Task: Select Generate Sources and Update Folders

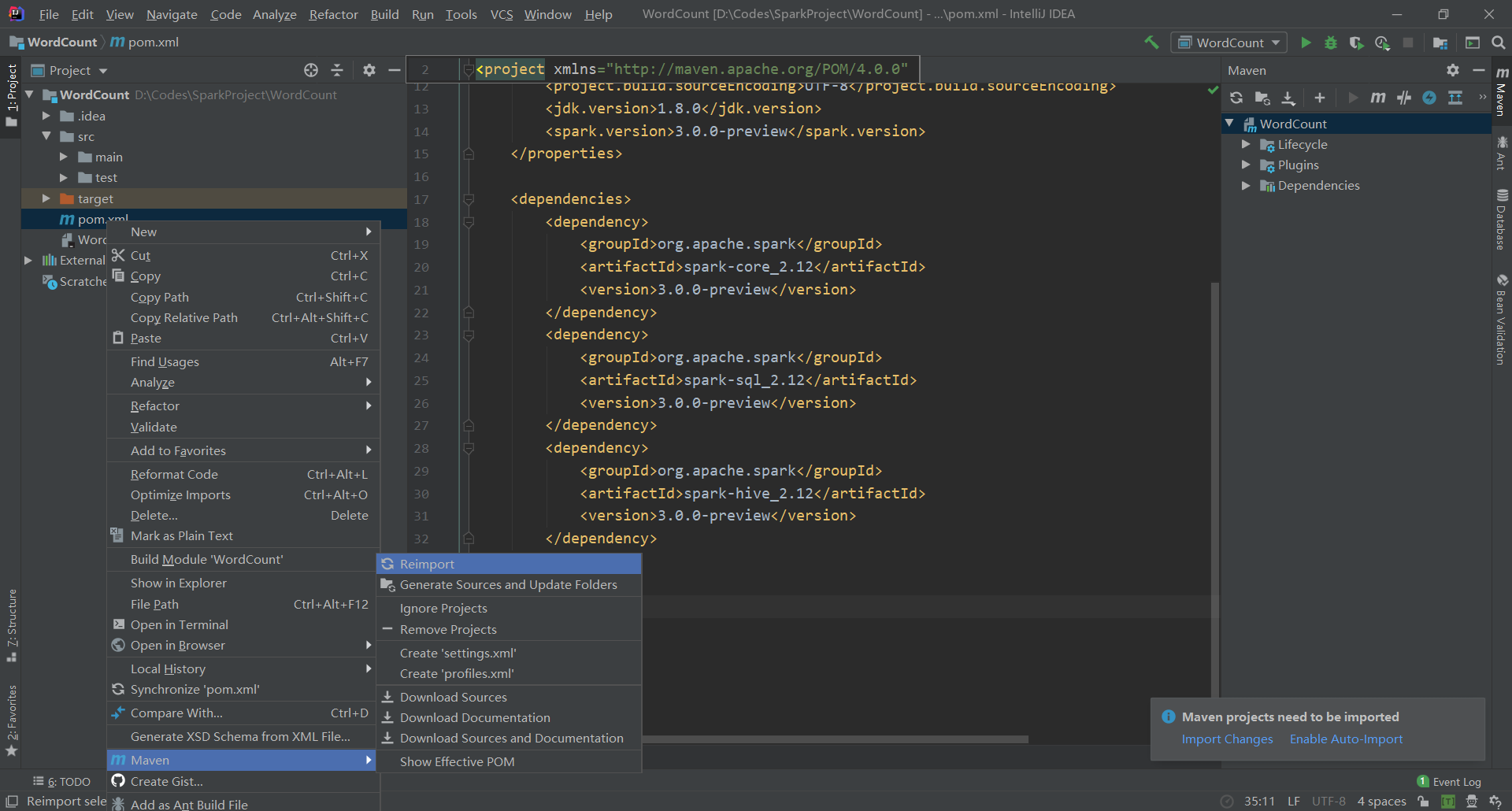Action: point(509,584)
